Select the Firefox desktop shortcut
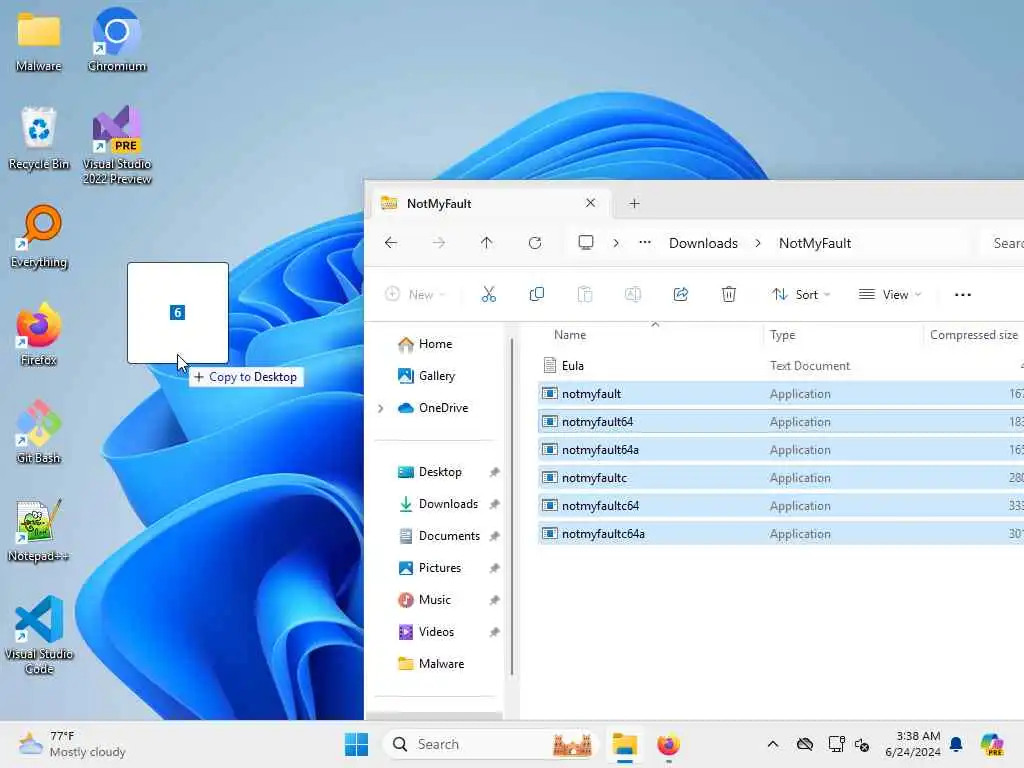 pyautogui.click(x=39, y=334)
